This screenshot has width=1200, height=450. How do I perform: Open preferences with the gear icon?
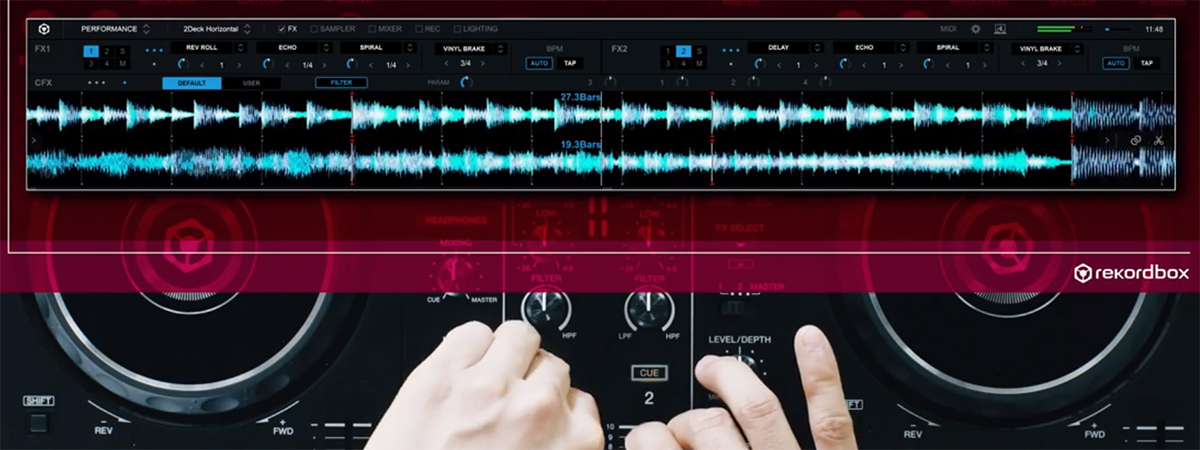coord(976,29)
